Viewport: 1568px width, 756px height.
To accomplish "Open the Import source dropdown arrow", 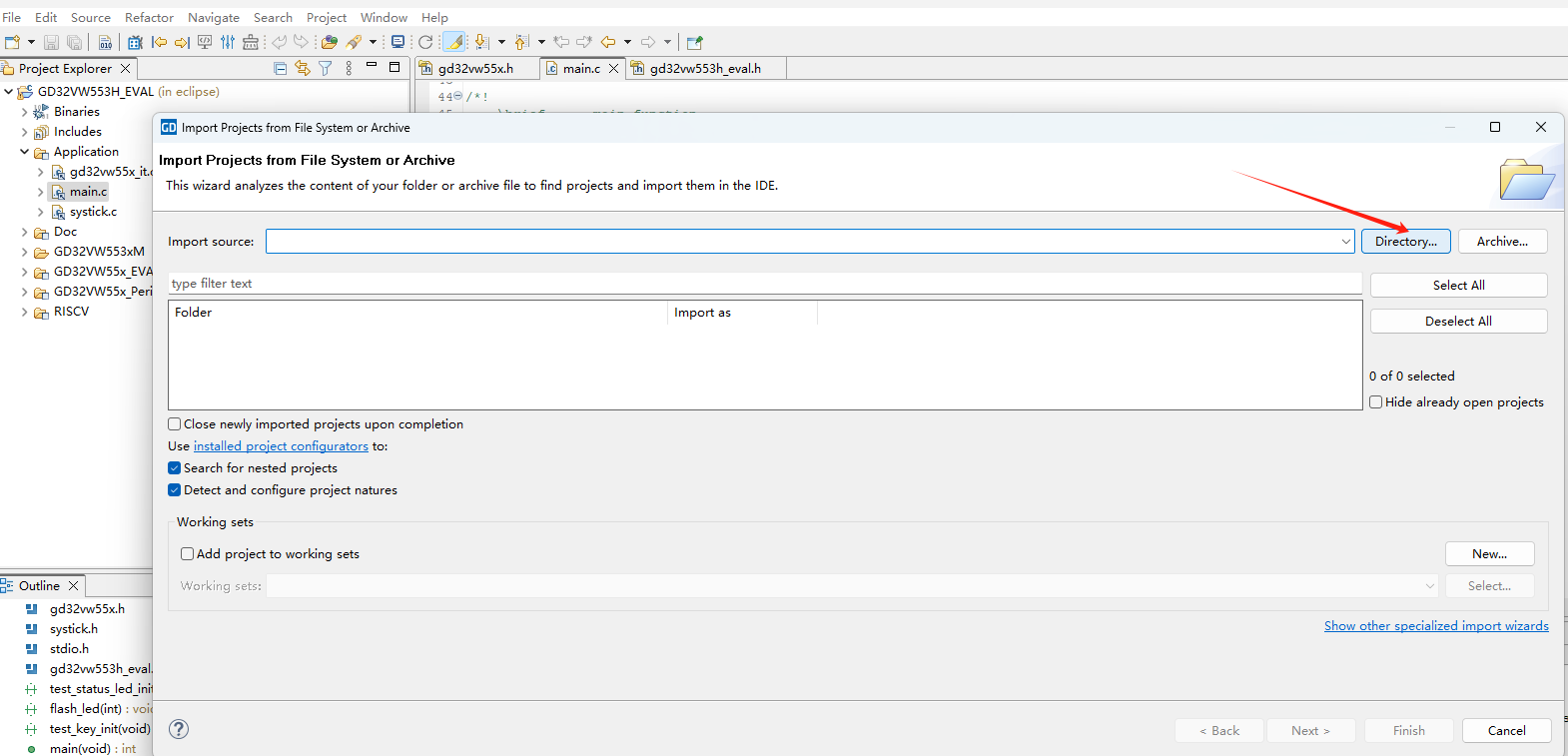I will (x=1345, y=242).
